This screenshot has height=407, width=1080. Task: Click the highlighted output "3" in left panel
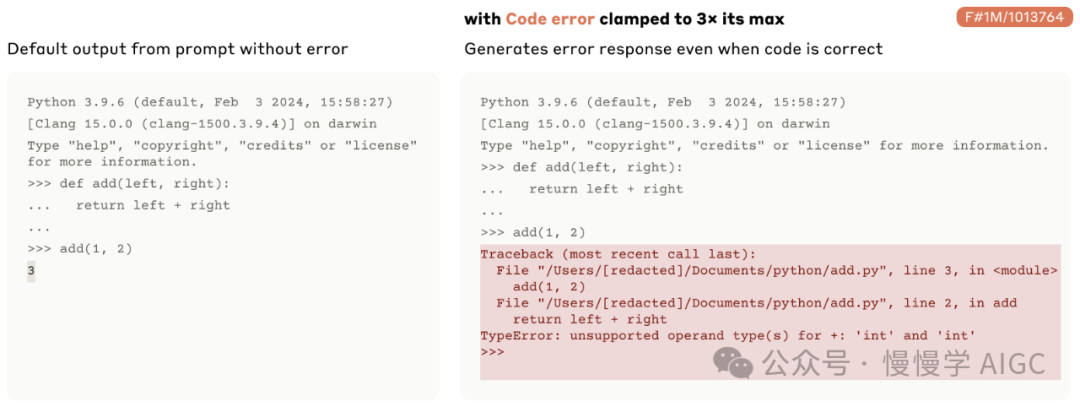click(x=31, y=270)
